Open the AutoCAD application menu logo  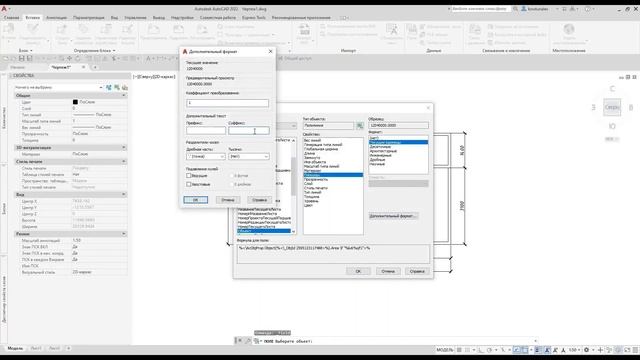(4, 9)
